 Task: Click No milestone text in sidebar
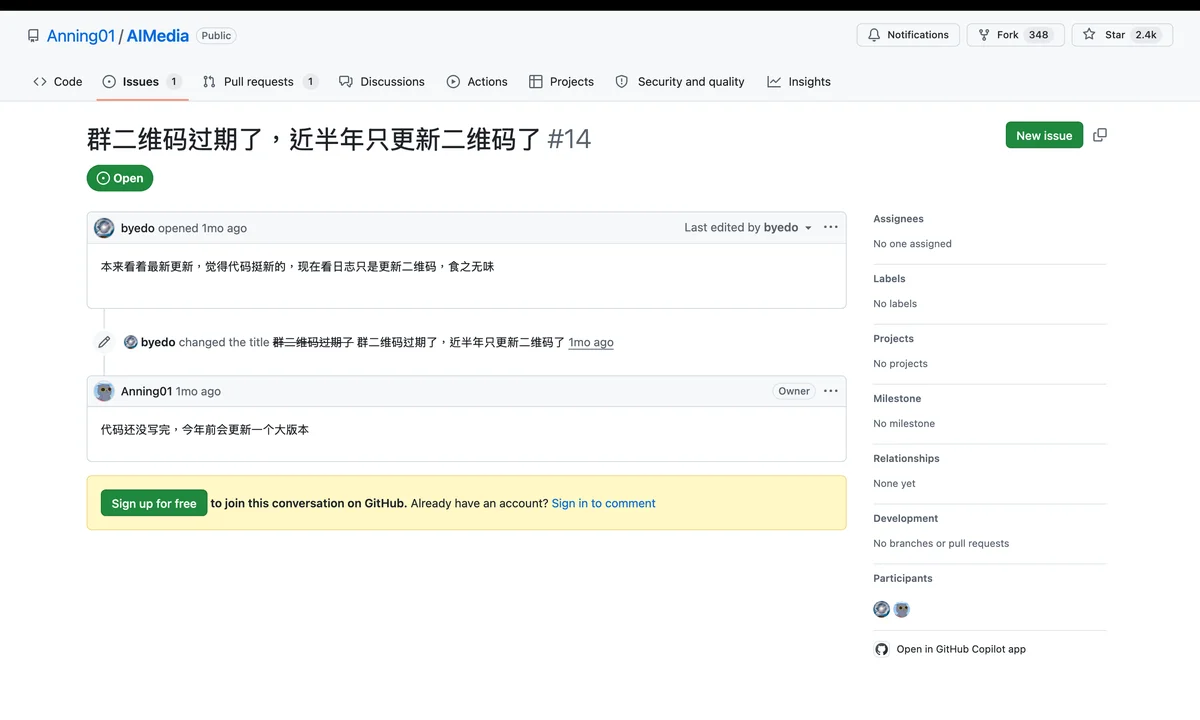(x=904, y=424)
